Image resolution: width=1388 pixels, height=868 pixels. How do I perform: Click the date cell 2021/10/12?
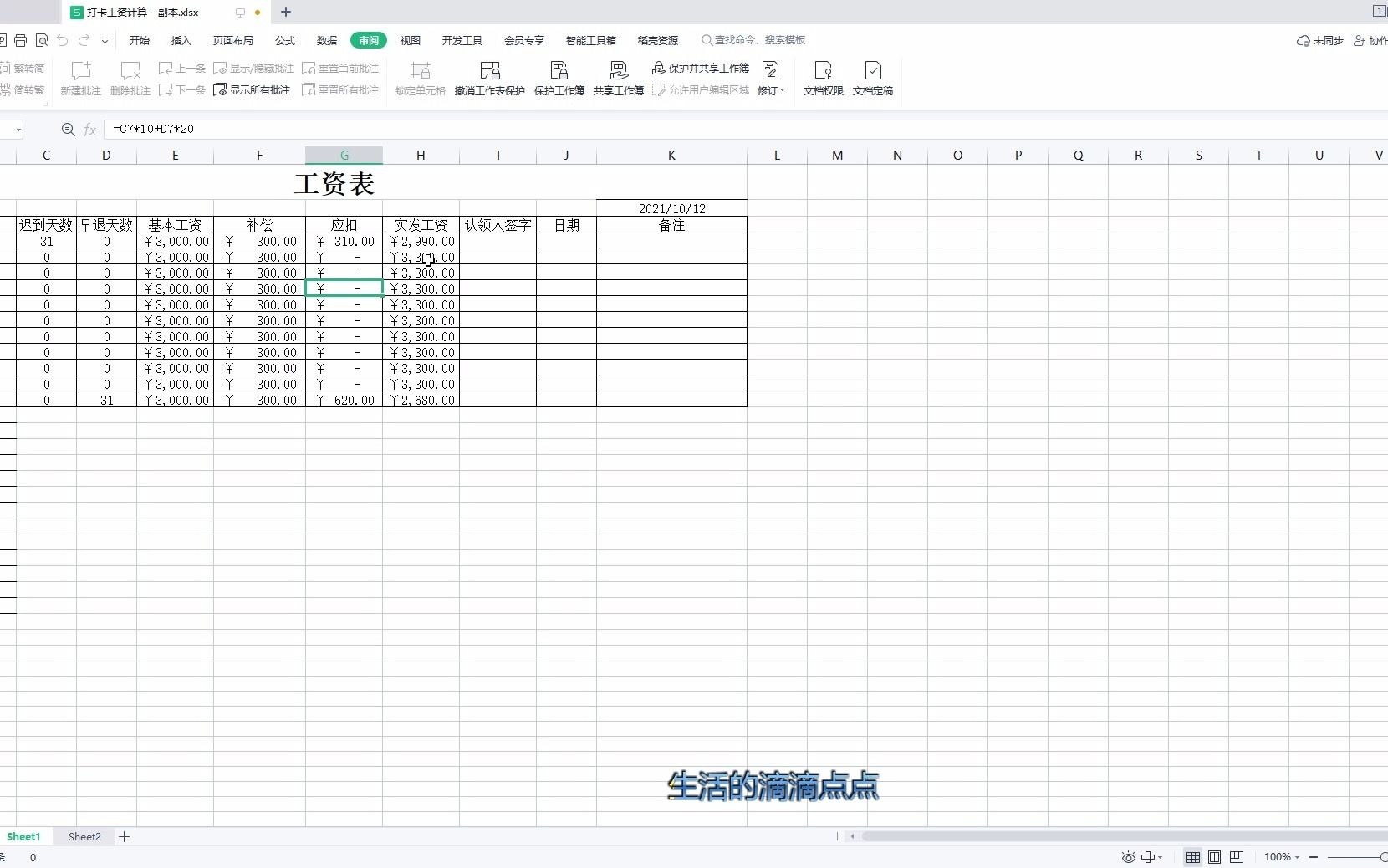(x=671, y=208)
